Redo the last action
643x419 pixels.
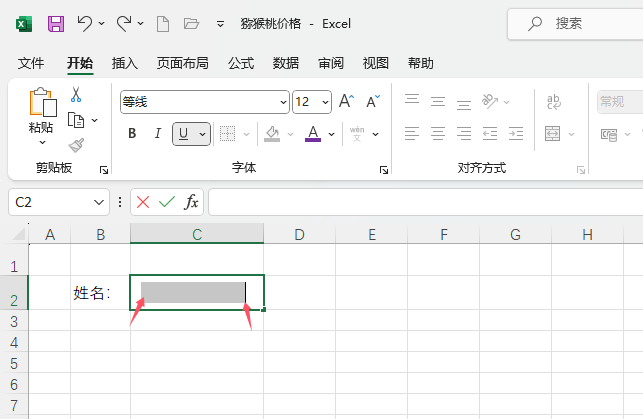click(124, 23)
